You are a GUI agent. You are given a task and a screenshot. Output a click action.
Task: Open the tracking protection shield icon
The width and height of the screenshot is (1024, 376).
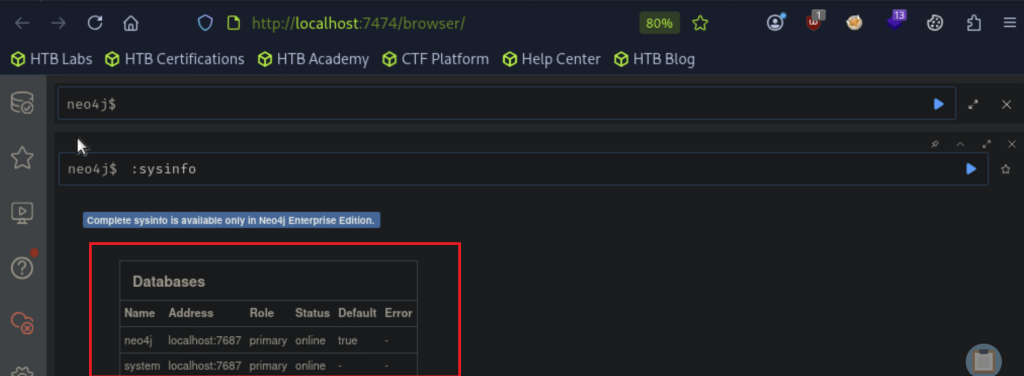click(205, 24)
